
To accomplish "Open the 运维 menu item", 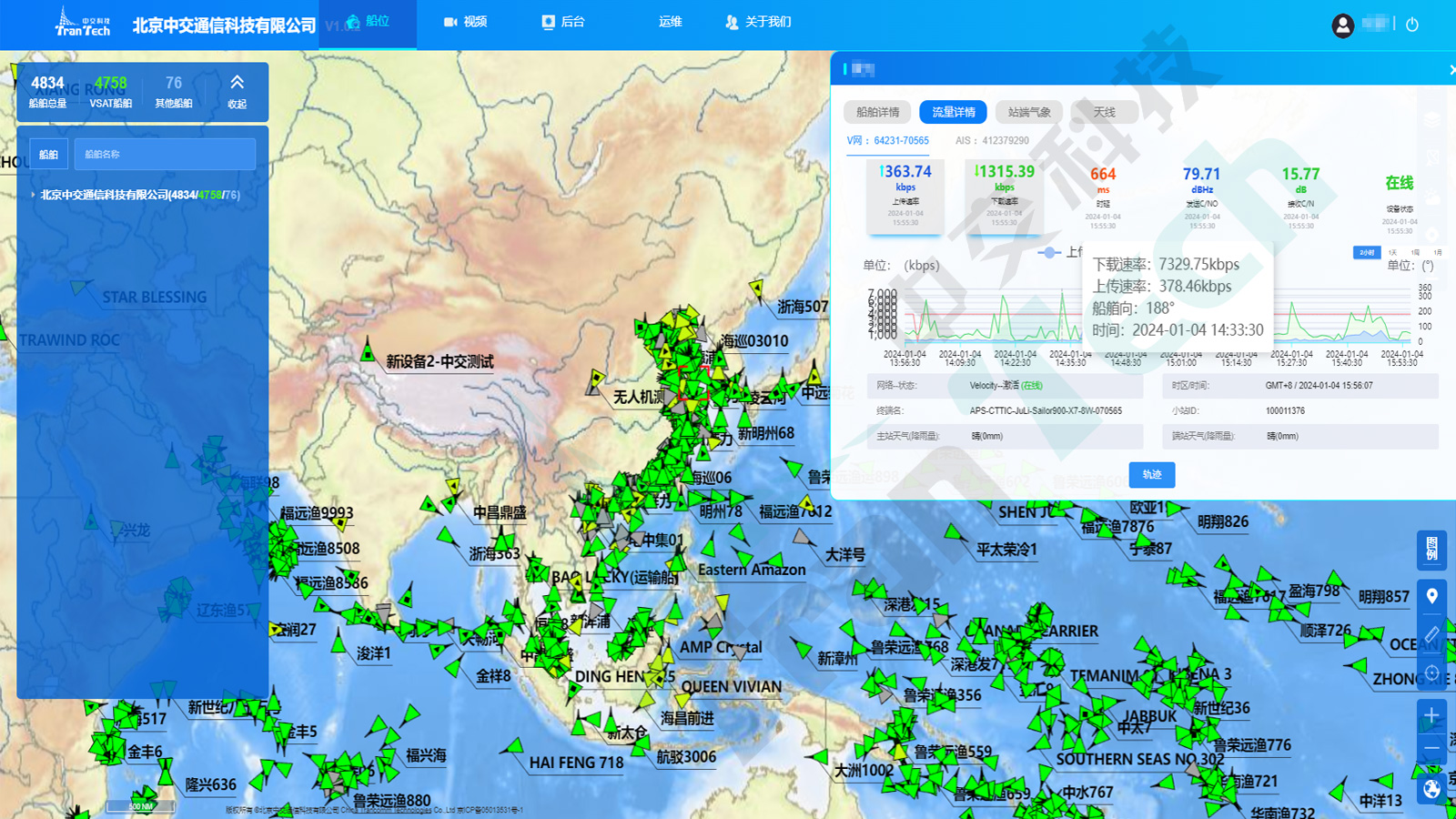I will [x=669, y=23].
